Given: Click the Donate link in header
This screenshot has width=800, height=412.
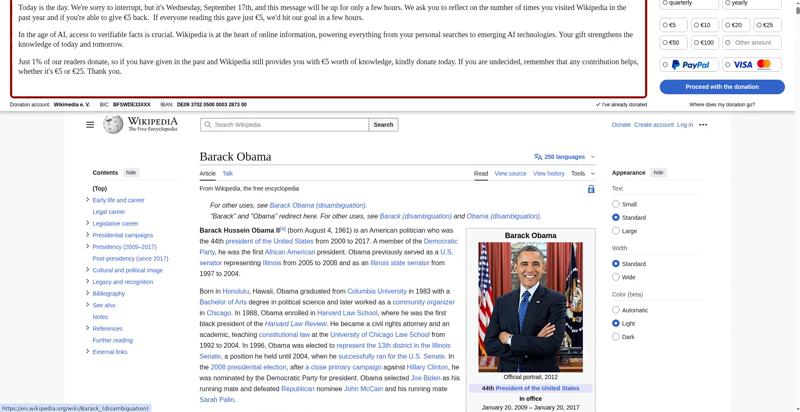Looking at the screenshot, I should pyautogui.click(x=621, y=125).
